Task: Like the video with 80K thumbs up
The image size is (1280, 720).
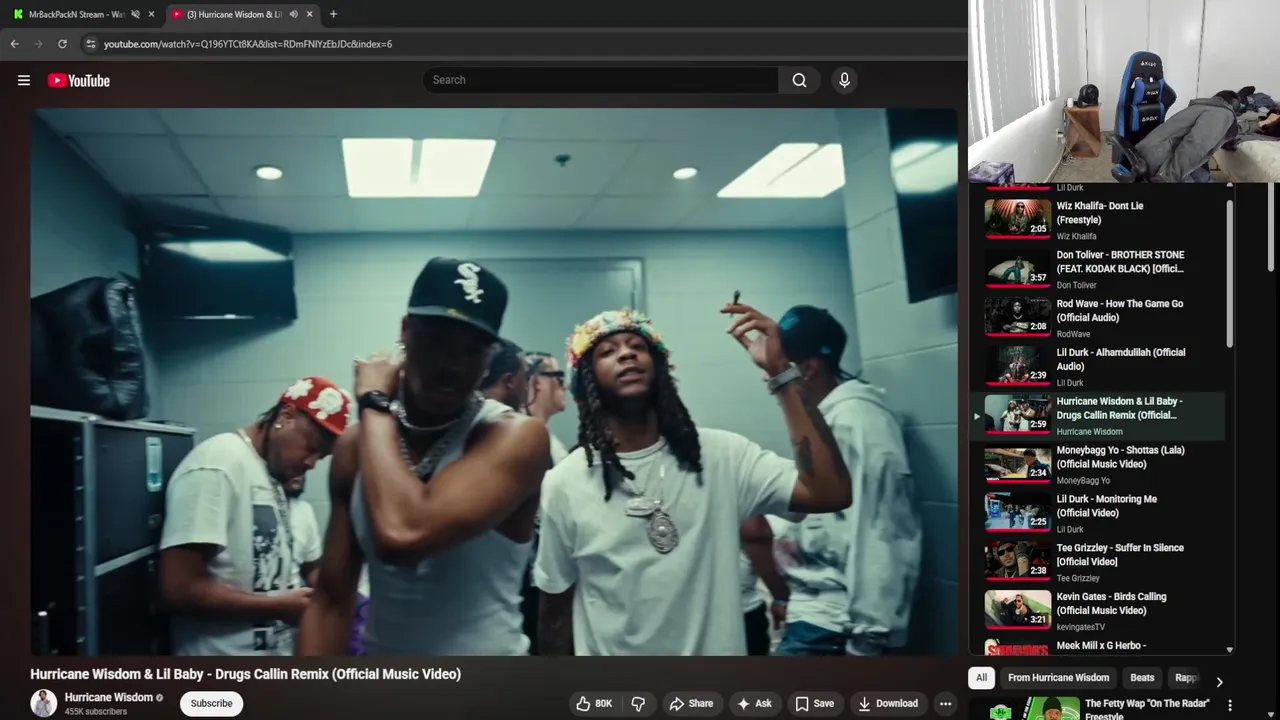Action: pos(594,704)
